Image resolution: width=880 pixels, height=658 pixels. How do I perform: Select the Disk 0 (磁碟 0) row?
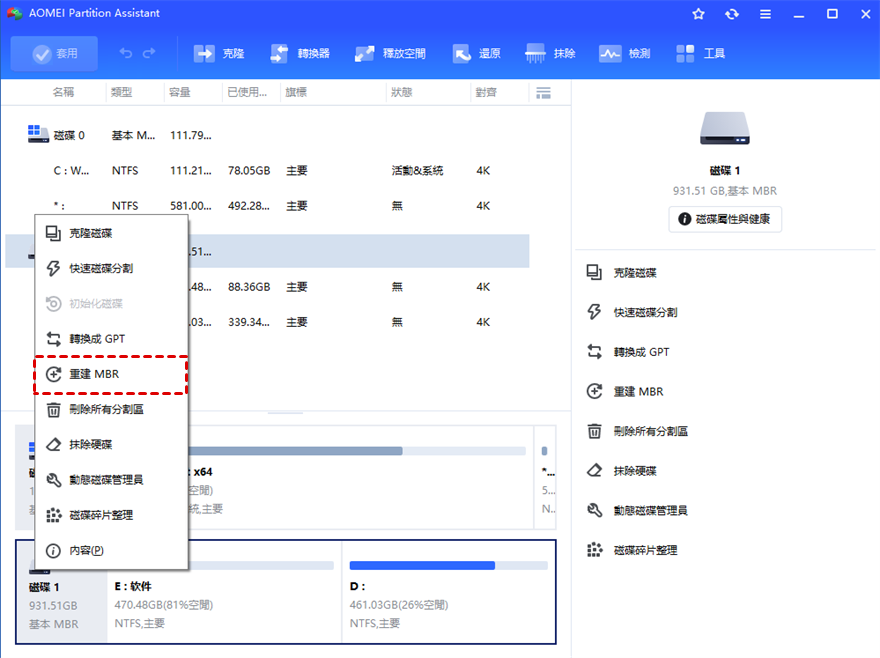coord(267,135)
